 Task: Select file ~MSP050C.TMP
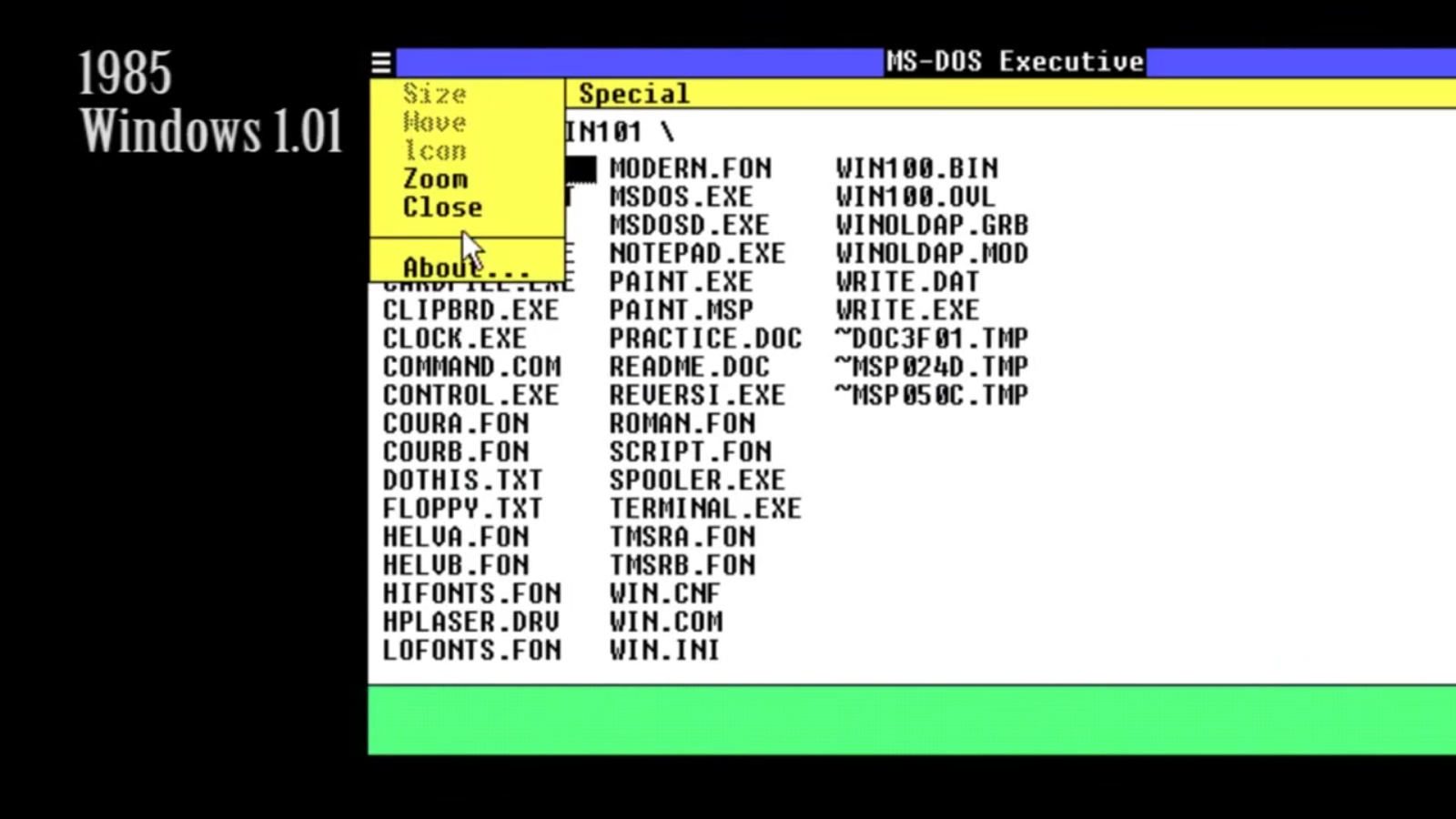pos(932,395)
